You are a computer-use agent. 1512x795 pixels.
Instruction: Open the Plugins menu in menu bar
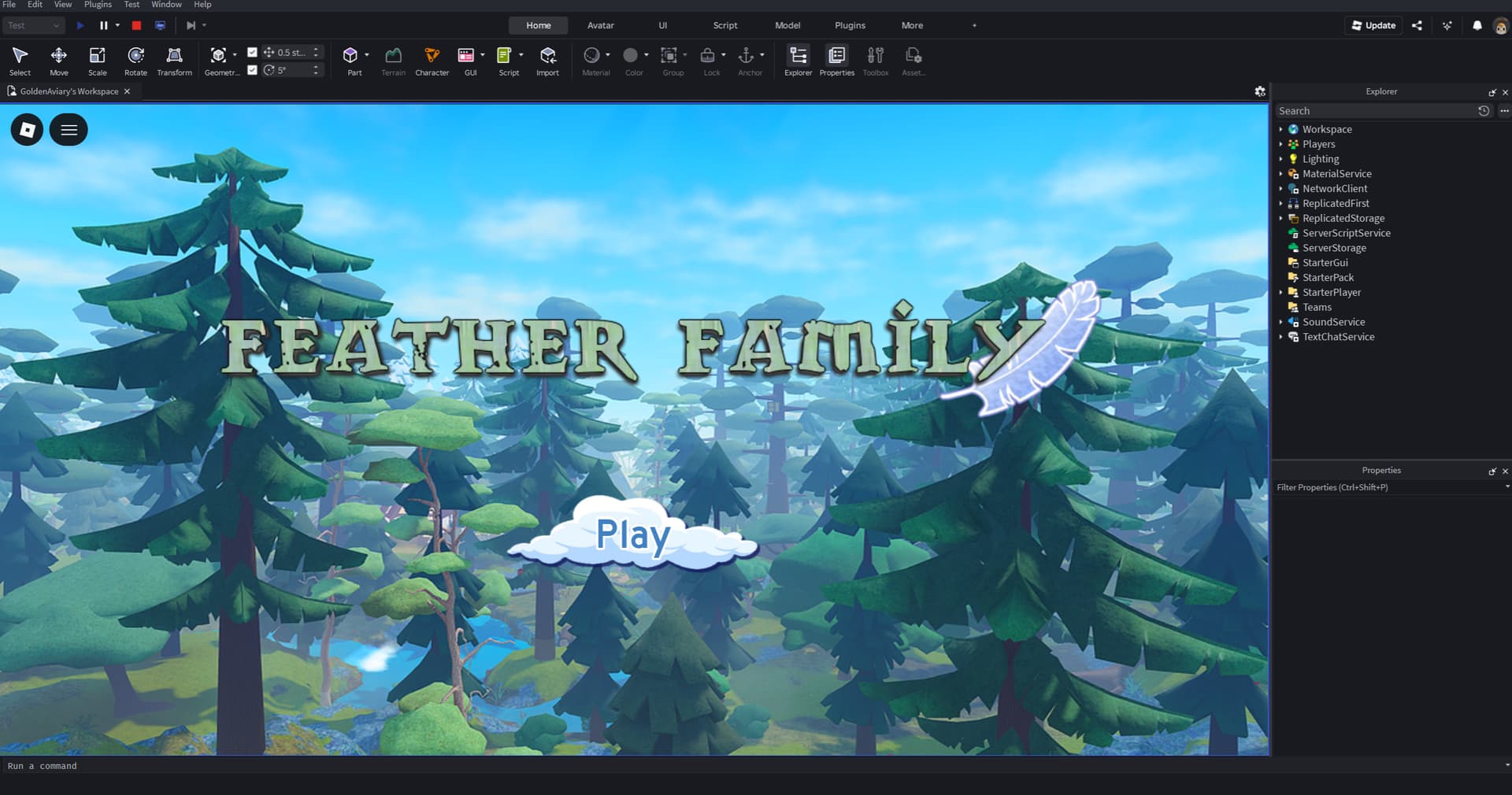[98, 5]
